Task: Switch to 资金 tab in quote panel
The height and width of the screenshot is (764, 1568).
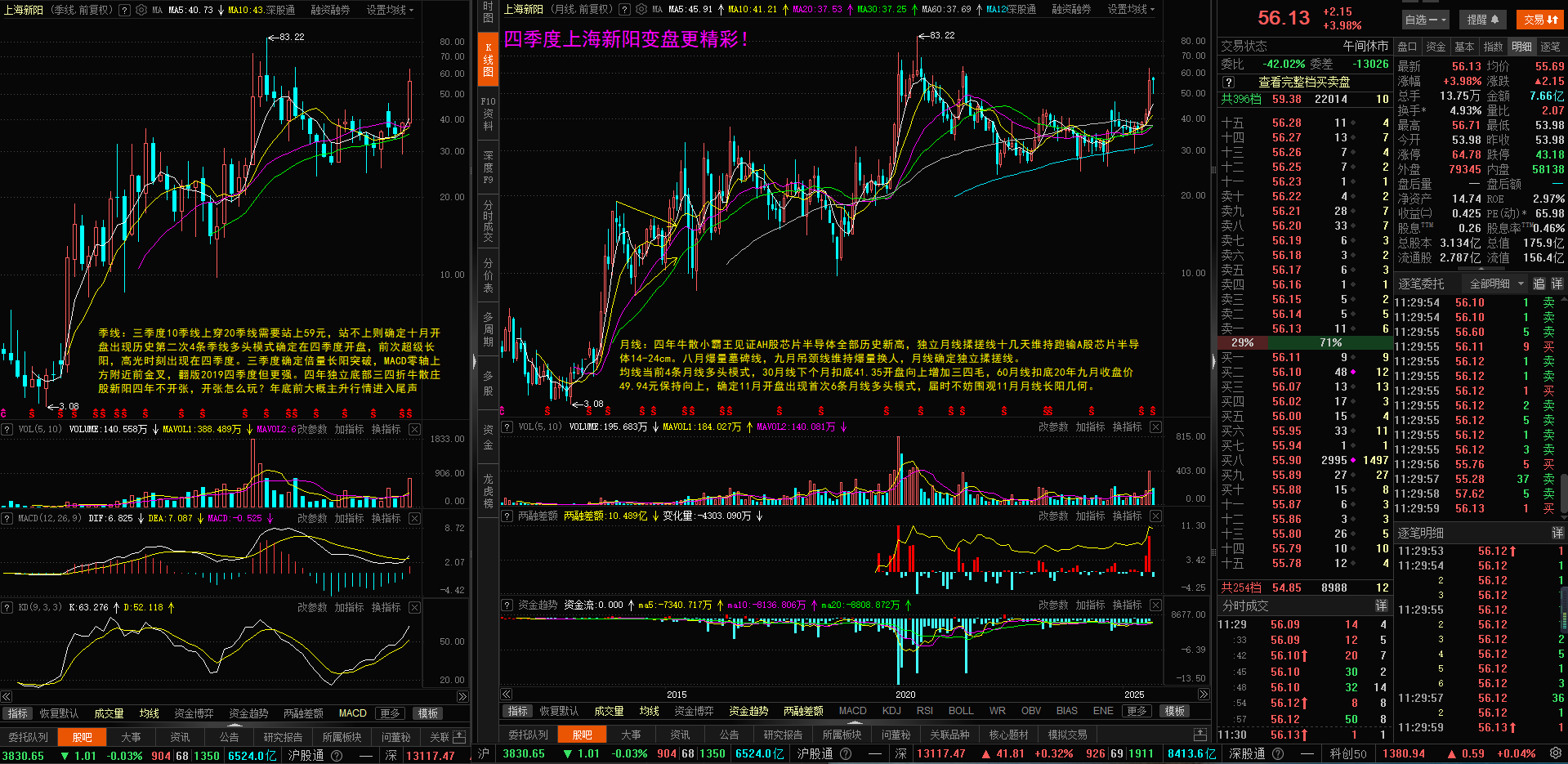Action: point(1436,47)
